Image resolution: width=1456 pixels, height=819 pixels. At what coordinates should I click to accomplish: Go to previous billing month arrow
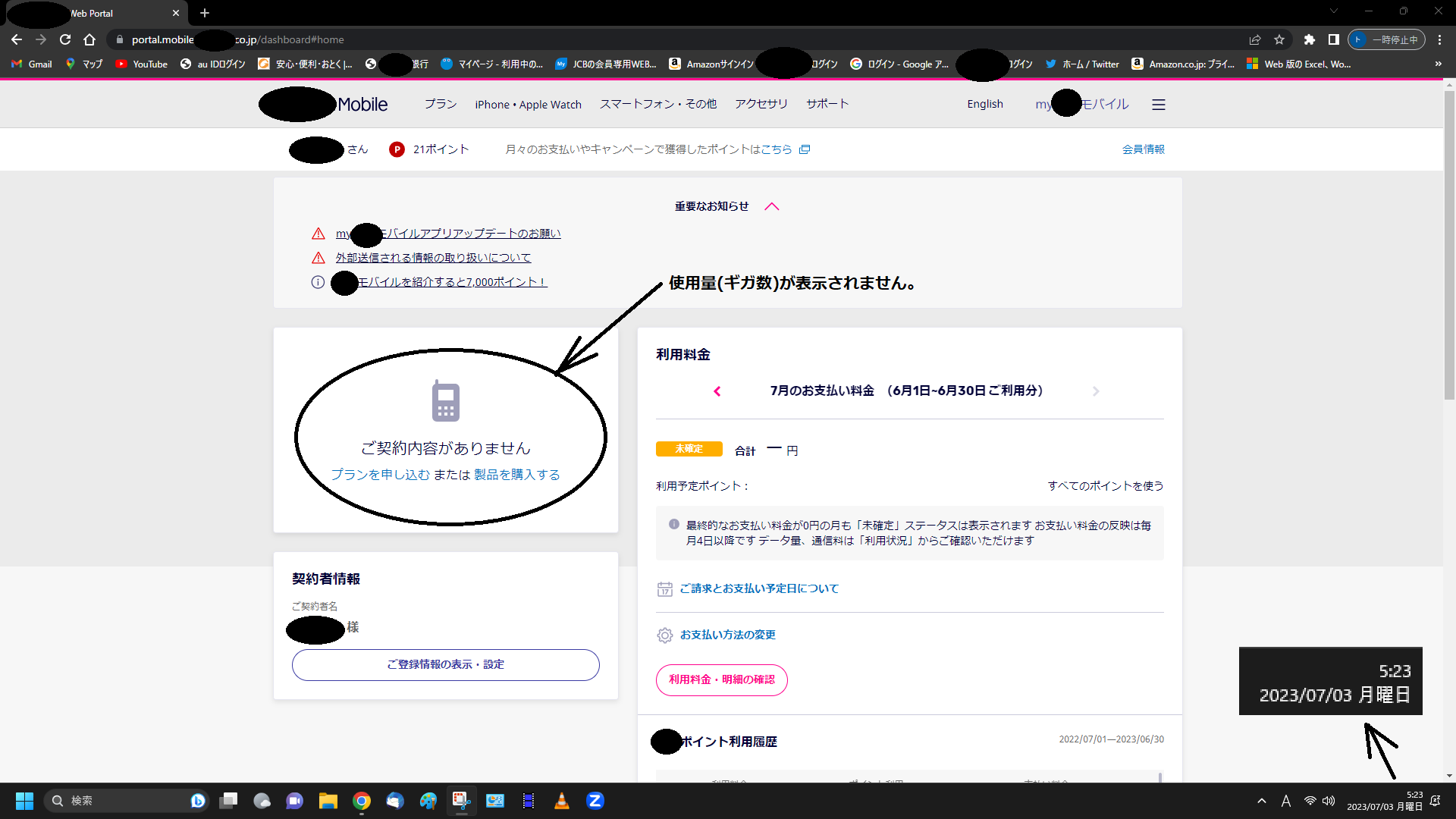point(717,391)
